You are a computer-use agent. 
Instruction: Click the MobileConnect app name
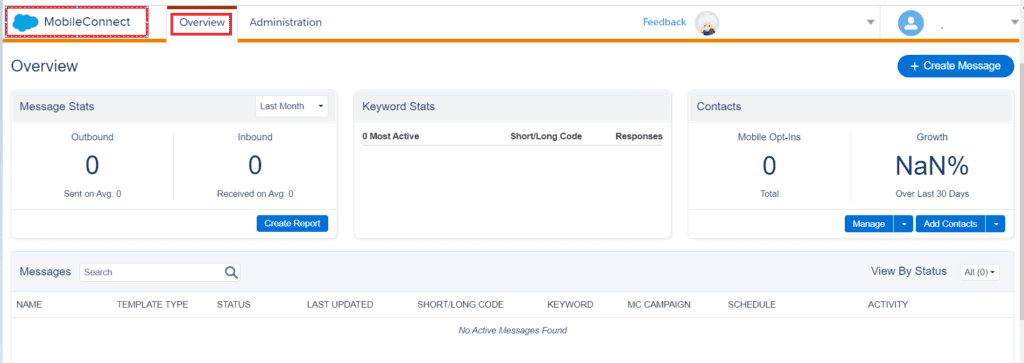coord(88,22)
